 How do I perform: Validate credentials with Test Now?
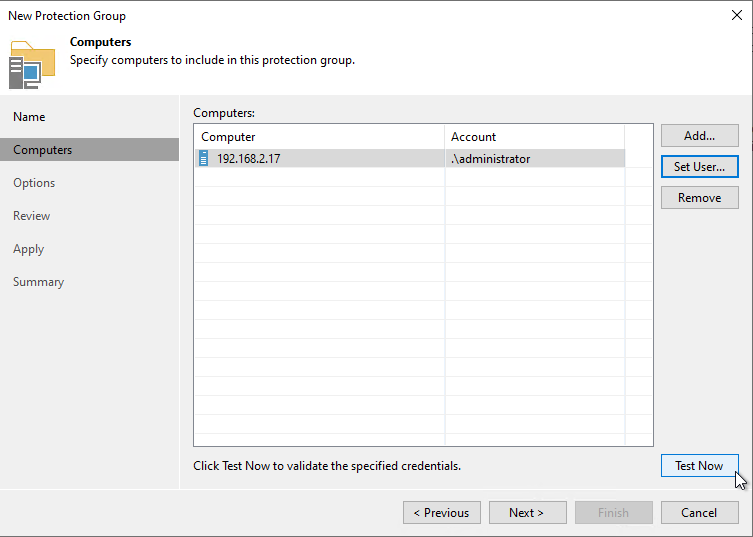click(x=700, y=465)
